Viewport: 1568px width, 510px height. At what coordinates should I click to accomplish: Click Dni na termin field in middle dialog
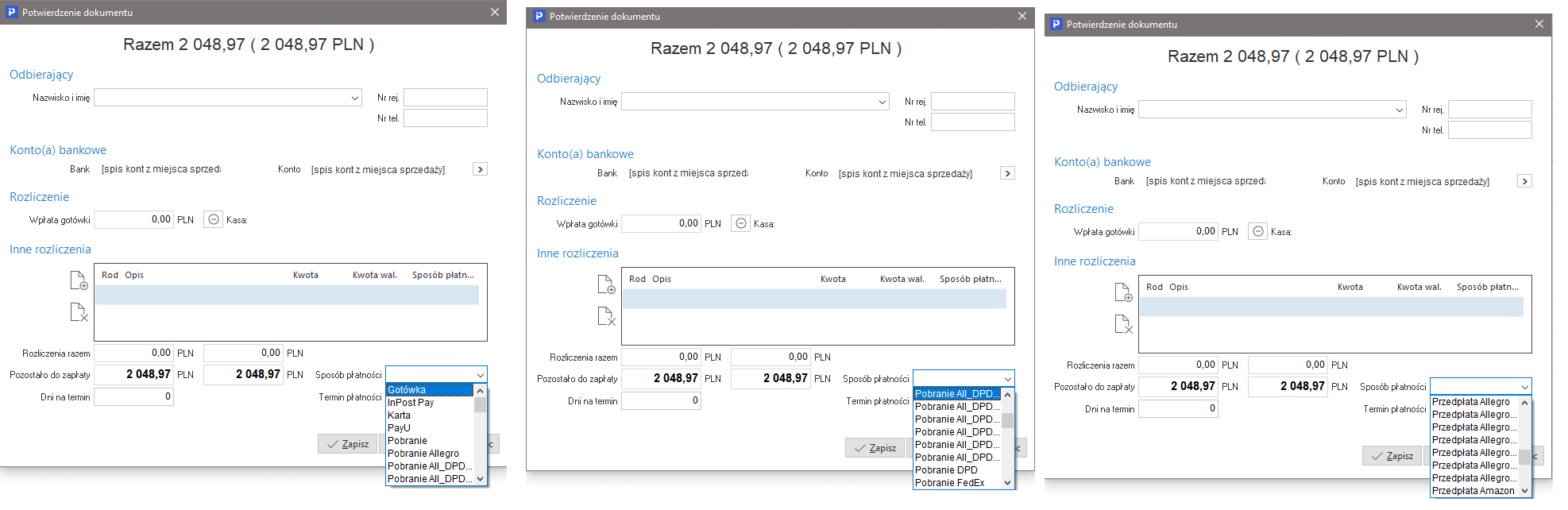tap(661, 400)
